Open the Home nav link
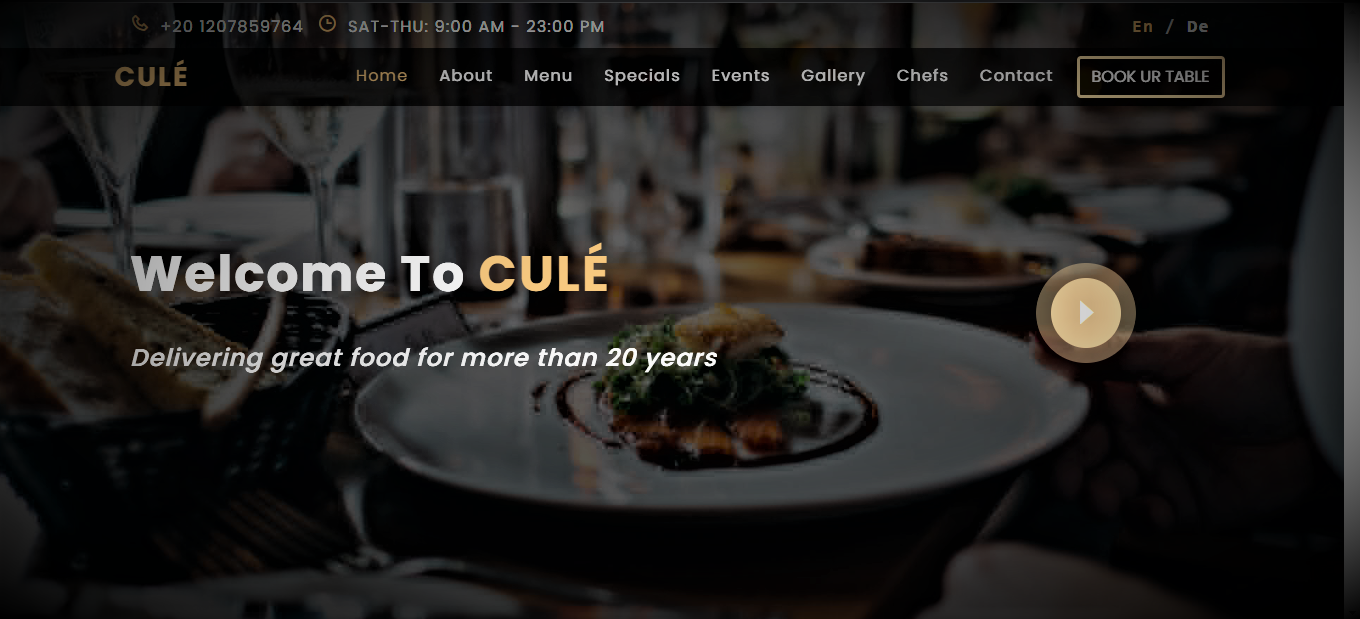Image resolution: width=1360 pixels, height=619 pixels. click(382, 76)
